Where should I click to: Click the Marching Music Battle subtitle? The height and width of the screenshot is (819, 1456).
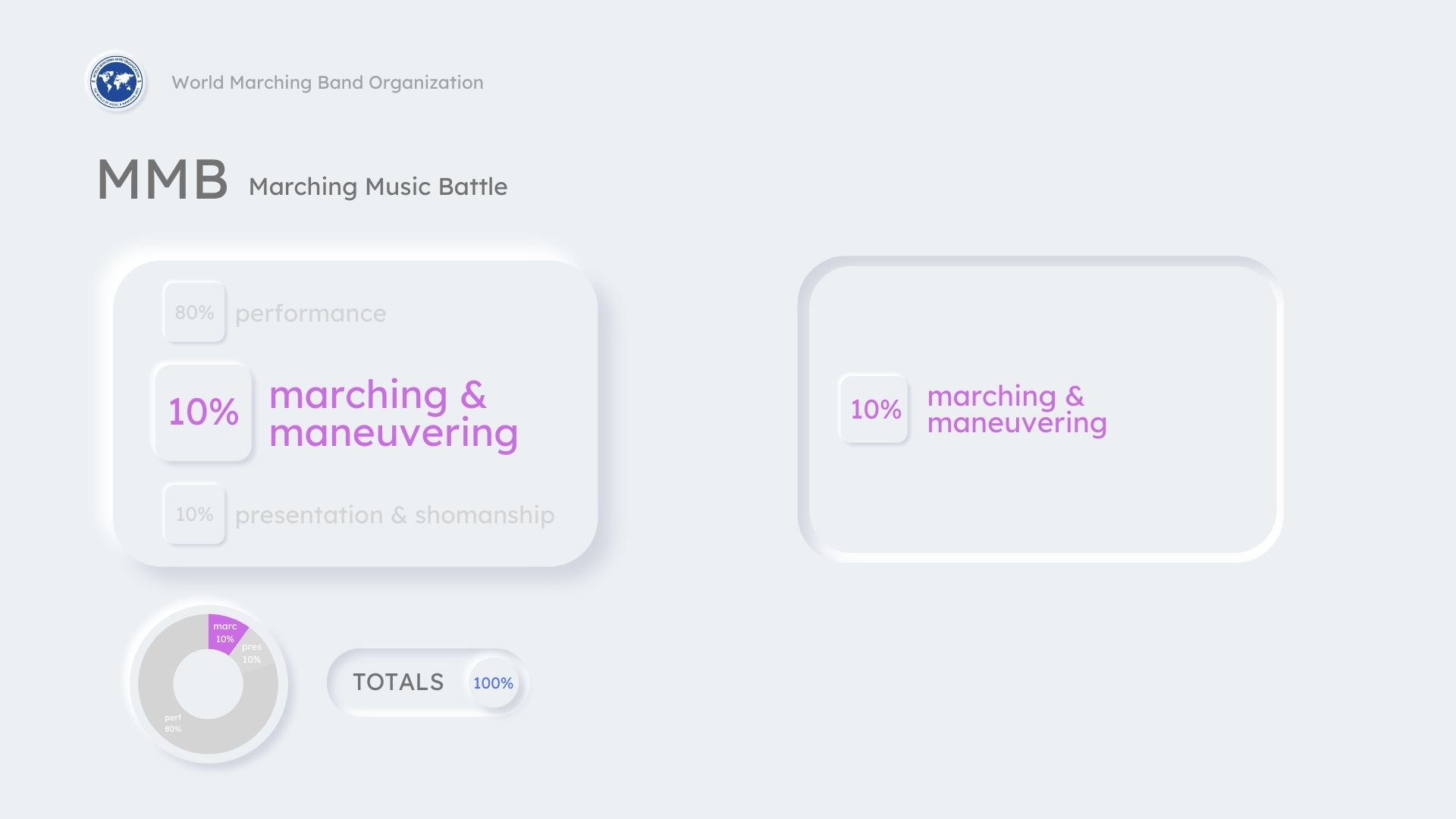[378, 187]
